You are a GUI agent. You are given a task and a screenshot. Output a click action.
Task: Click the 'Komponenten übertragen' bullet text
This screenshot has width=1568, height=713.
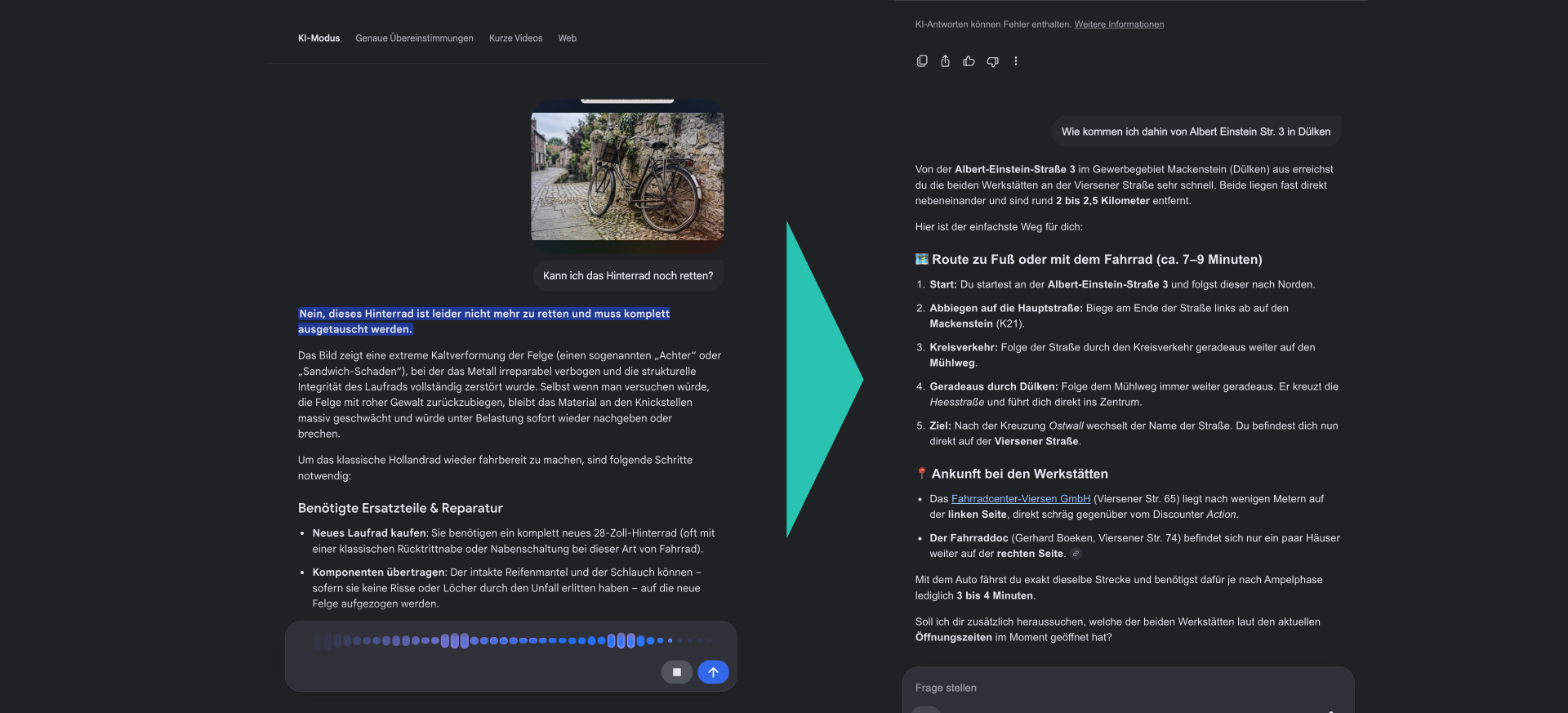coord(506,588)
